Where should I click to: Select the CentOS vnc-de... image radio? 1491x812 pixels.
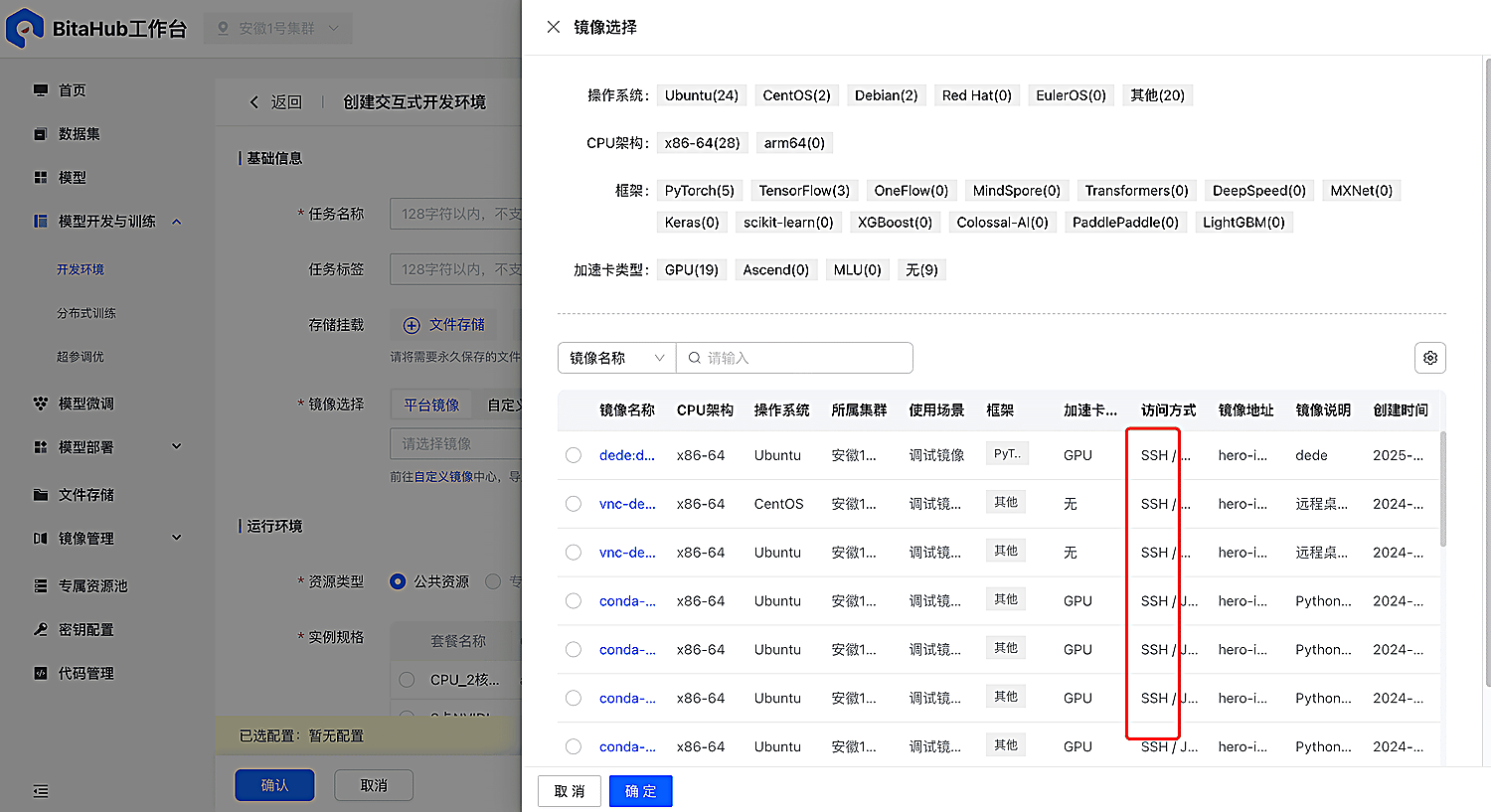574,504
